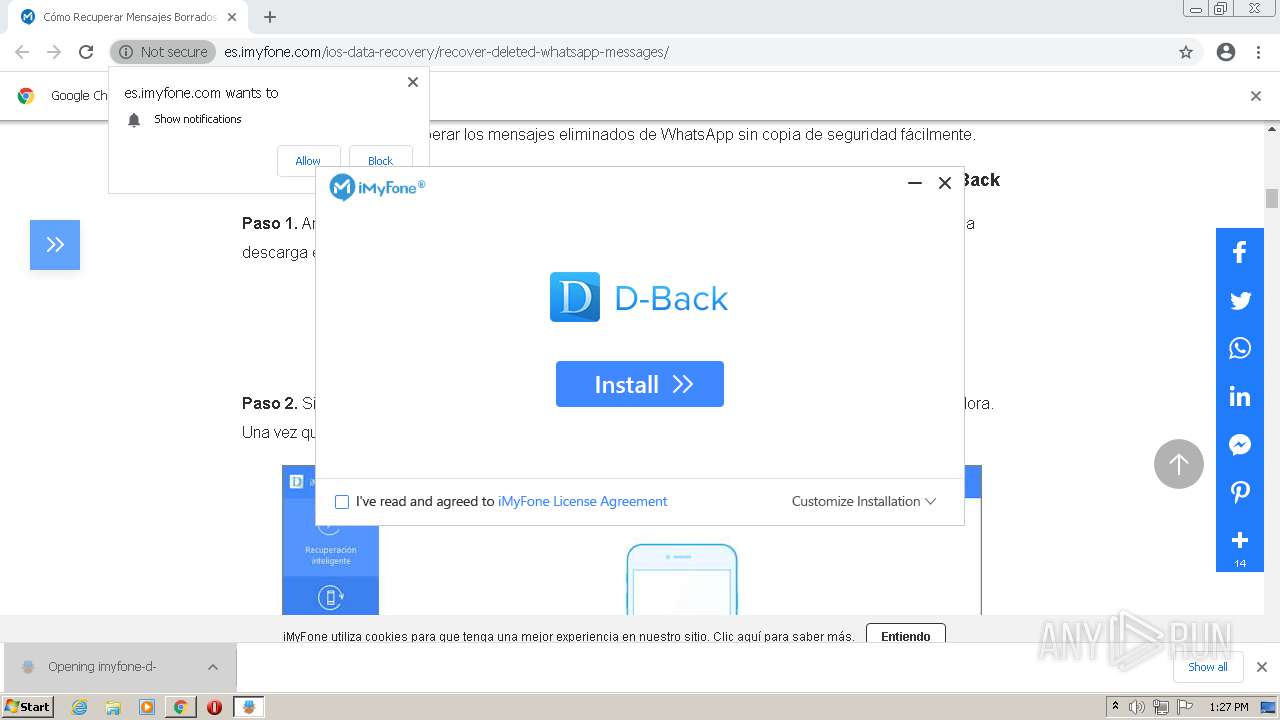
Task: Click the Install button in D-Back installer
Action: pyautogui.click(x=639, y=384)
